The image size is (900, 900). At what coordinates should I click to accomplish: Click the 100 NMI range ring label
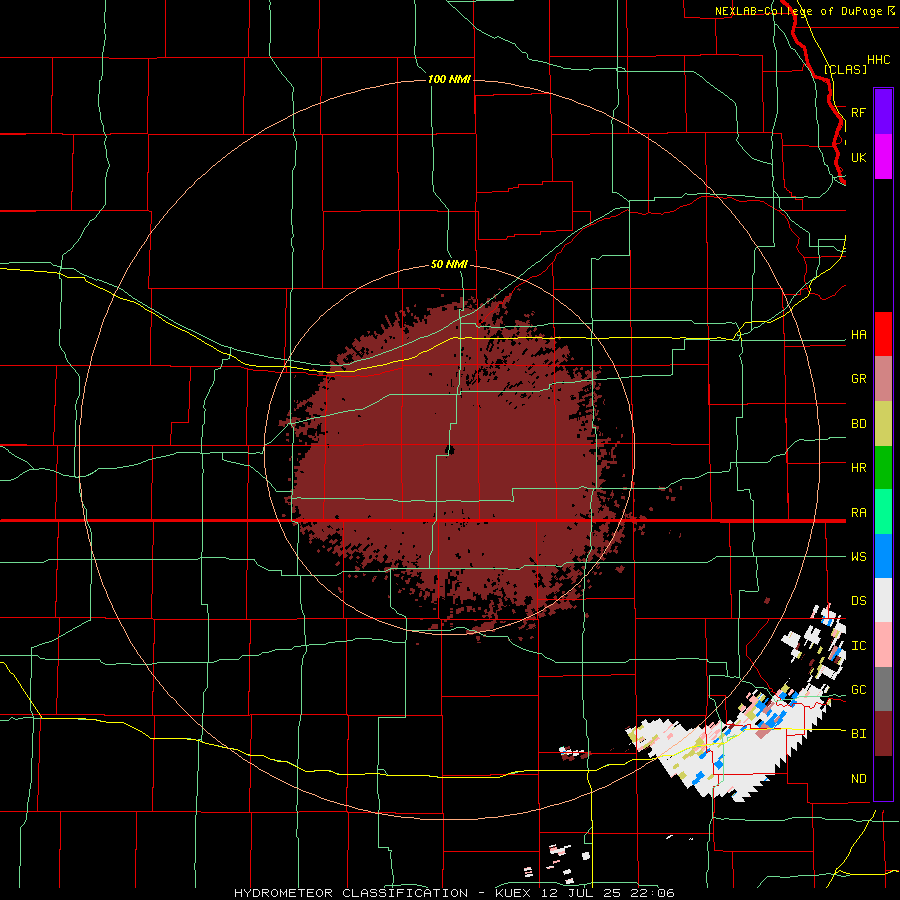pos(449,79)
